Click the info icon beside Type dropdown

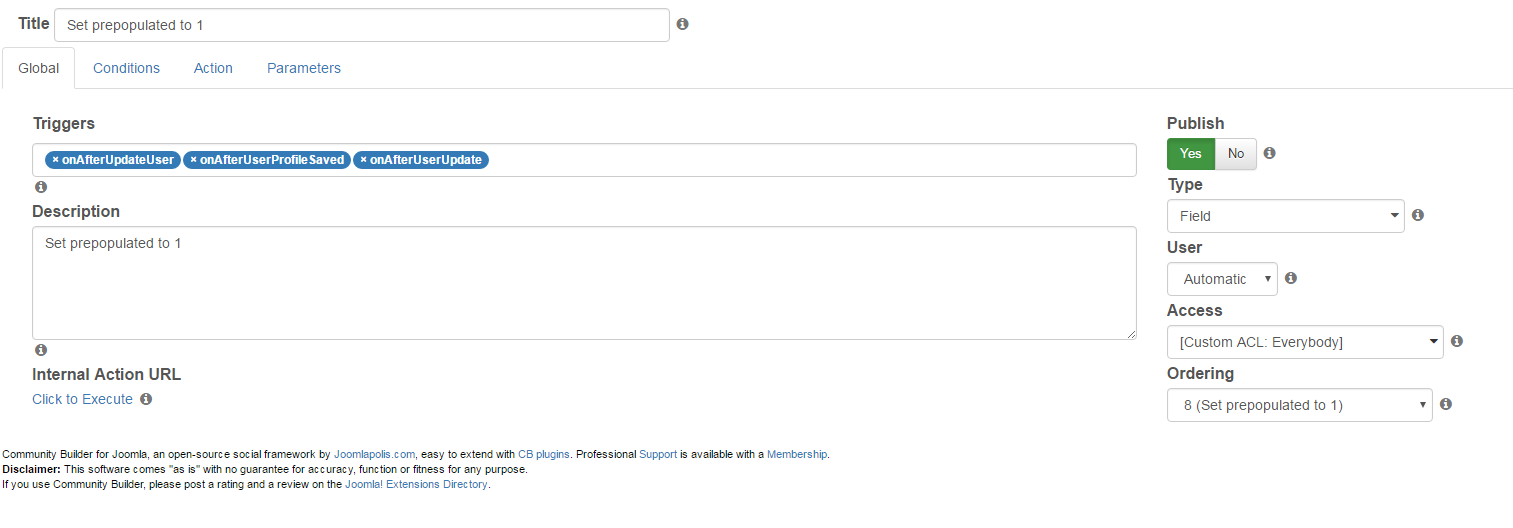point(1417,215)
